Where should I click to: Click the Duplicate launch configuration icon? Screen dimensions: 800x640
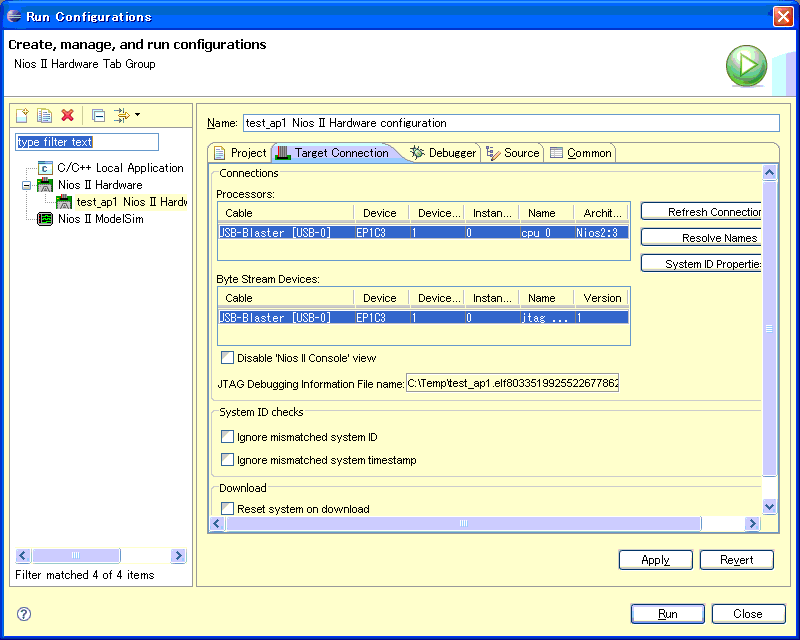[x=44, y=115]
